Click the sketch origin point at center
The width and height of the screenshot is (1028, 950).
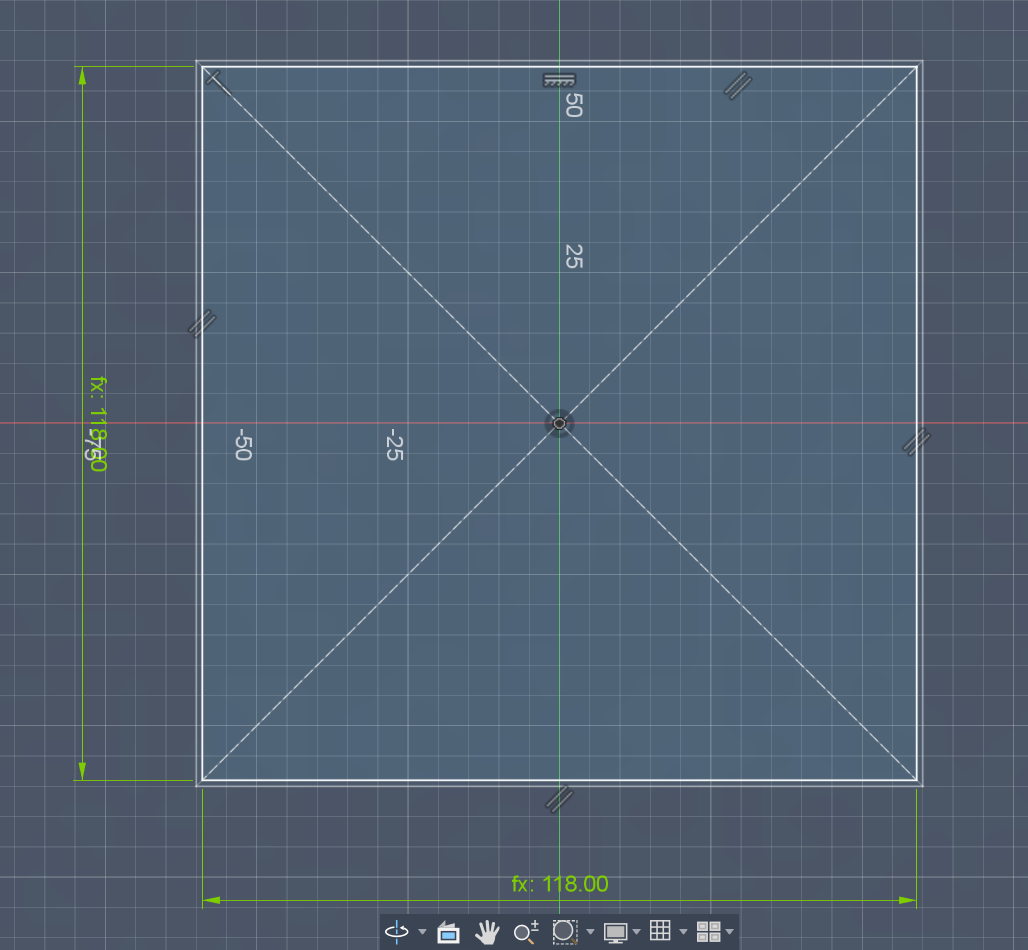click(559, 424)
